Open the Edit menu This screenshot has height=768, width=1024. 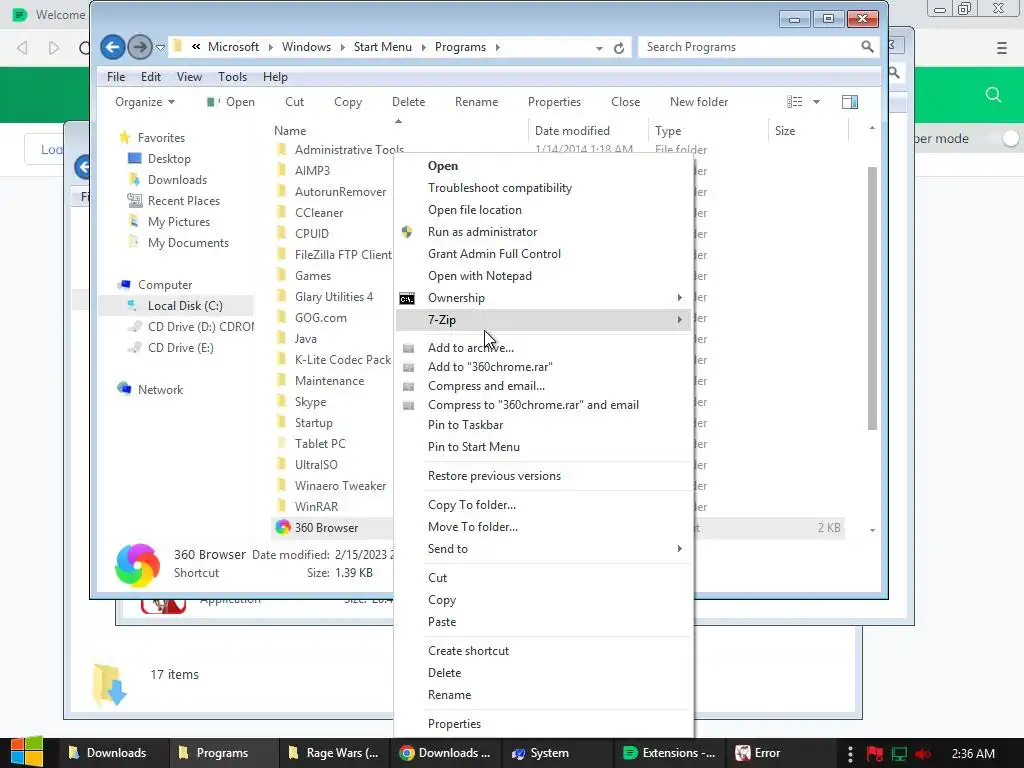tap(151, 77)
